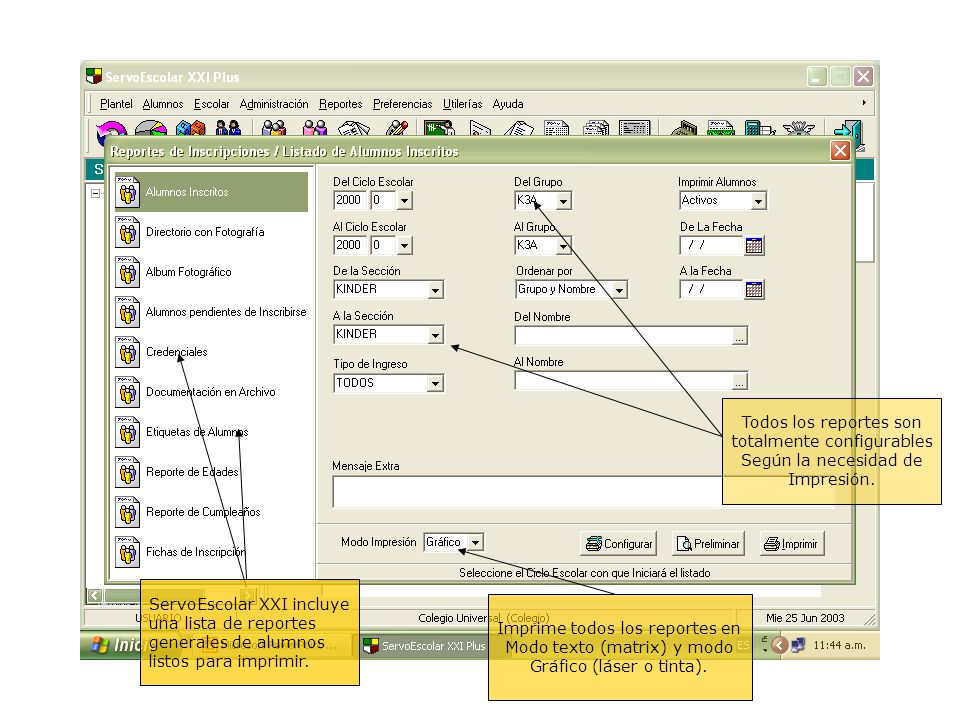Click the browse button beside Del Nombre
The height and width of the screenshot is (720, 960).
pyautogui.click(x=740, y=336)
